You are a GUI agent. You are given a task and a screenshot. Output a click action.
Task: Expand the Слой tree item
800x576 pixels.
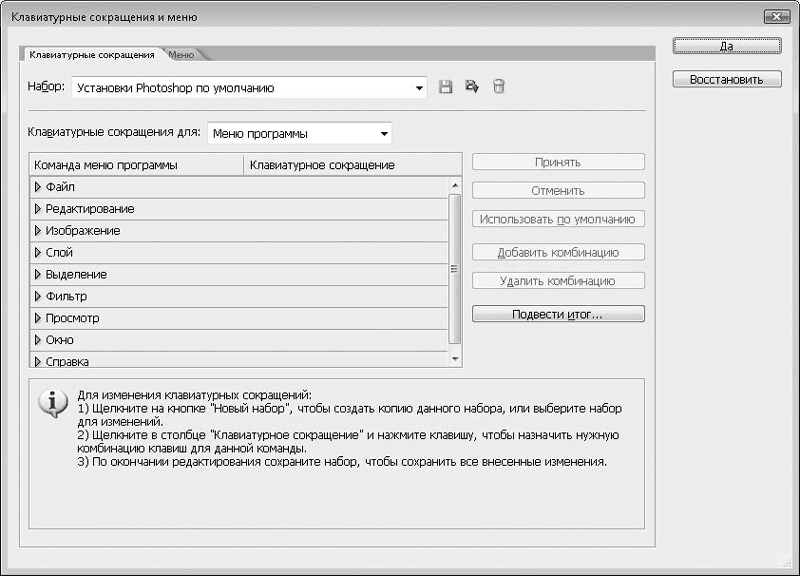[x=38, y=253]
